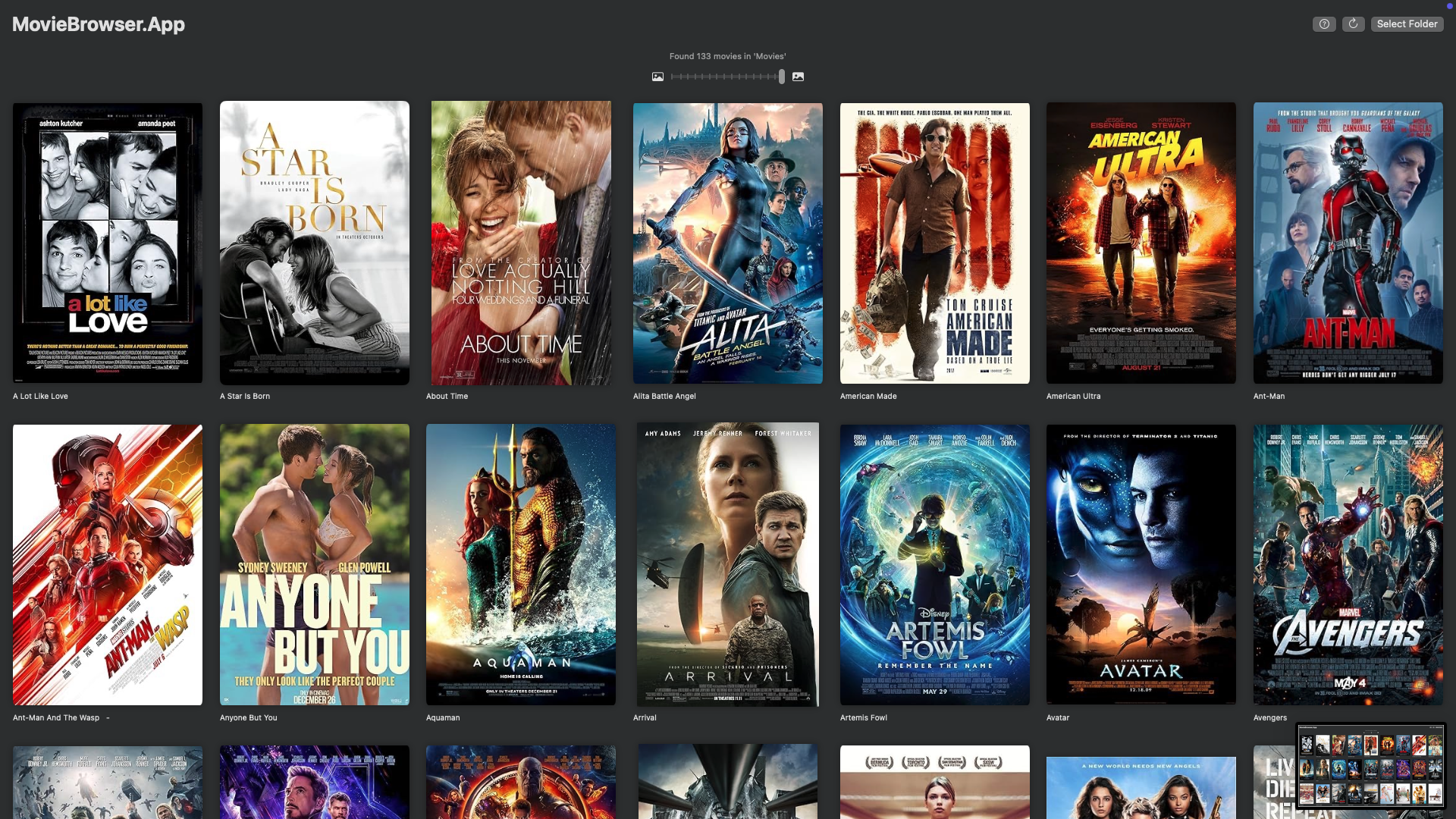Open the Aquaman poster
Viewport: 1456px width, 819px height.
coord(521,565)
